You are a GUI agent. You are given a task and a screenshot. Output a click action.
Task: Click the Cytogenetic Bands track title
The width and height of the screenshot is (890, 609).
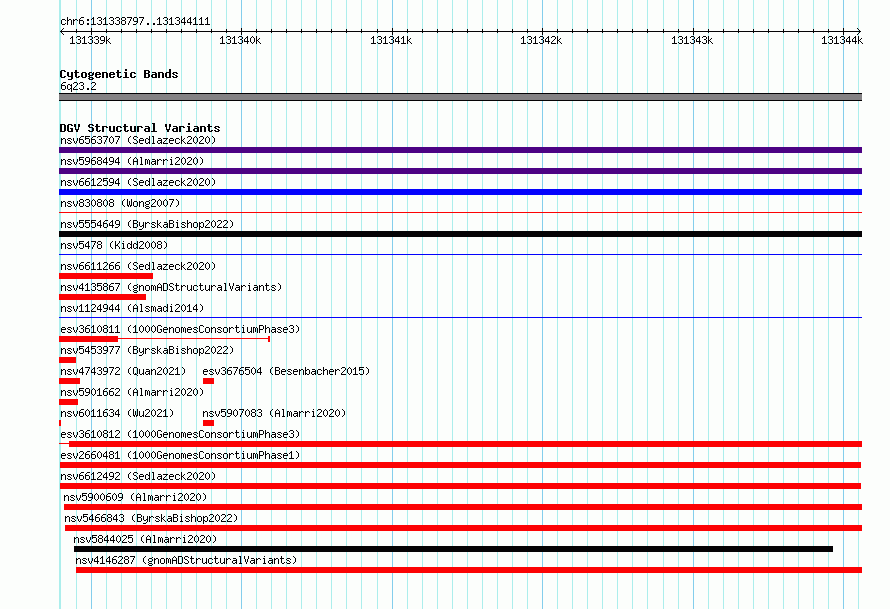point(119,74)
